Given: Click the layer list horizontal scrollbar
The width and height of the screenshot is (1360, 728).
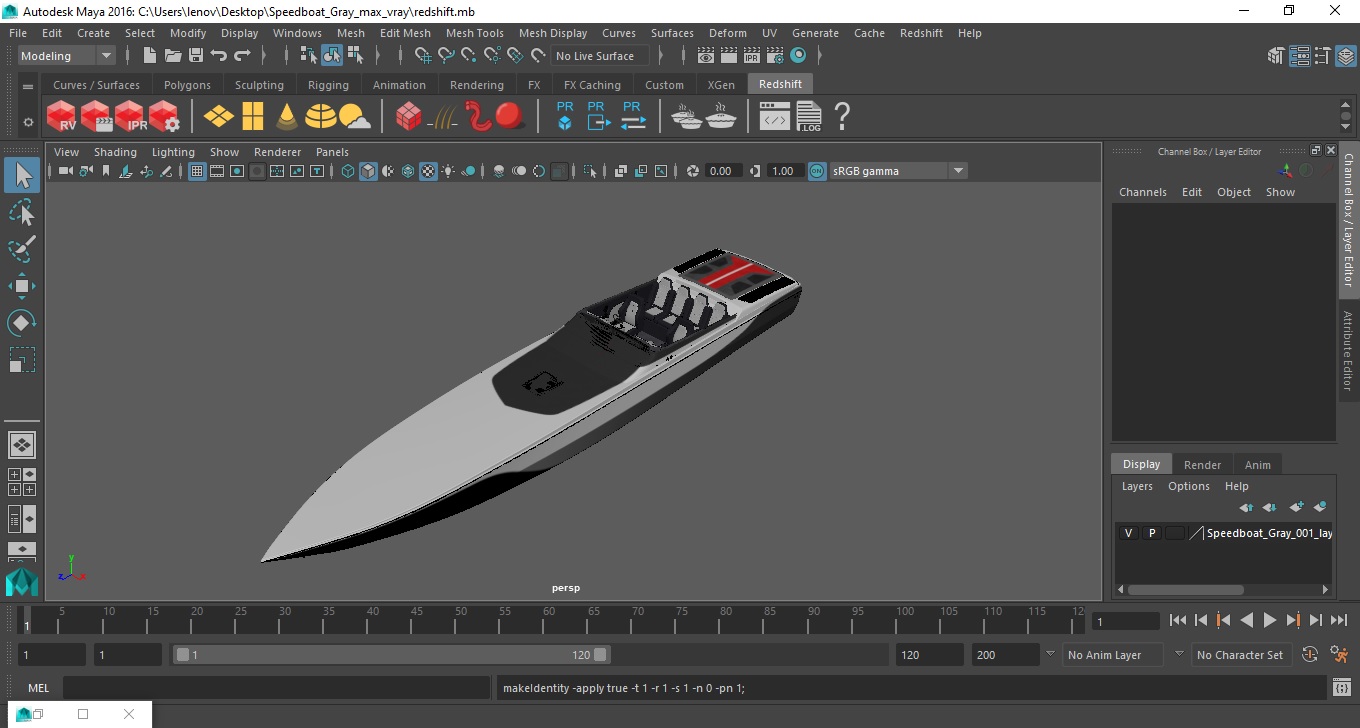Looking at the screenshot, I should pyautogui.click(x=1185, y=590).
